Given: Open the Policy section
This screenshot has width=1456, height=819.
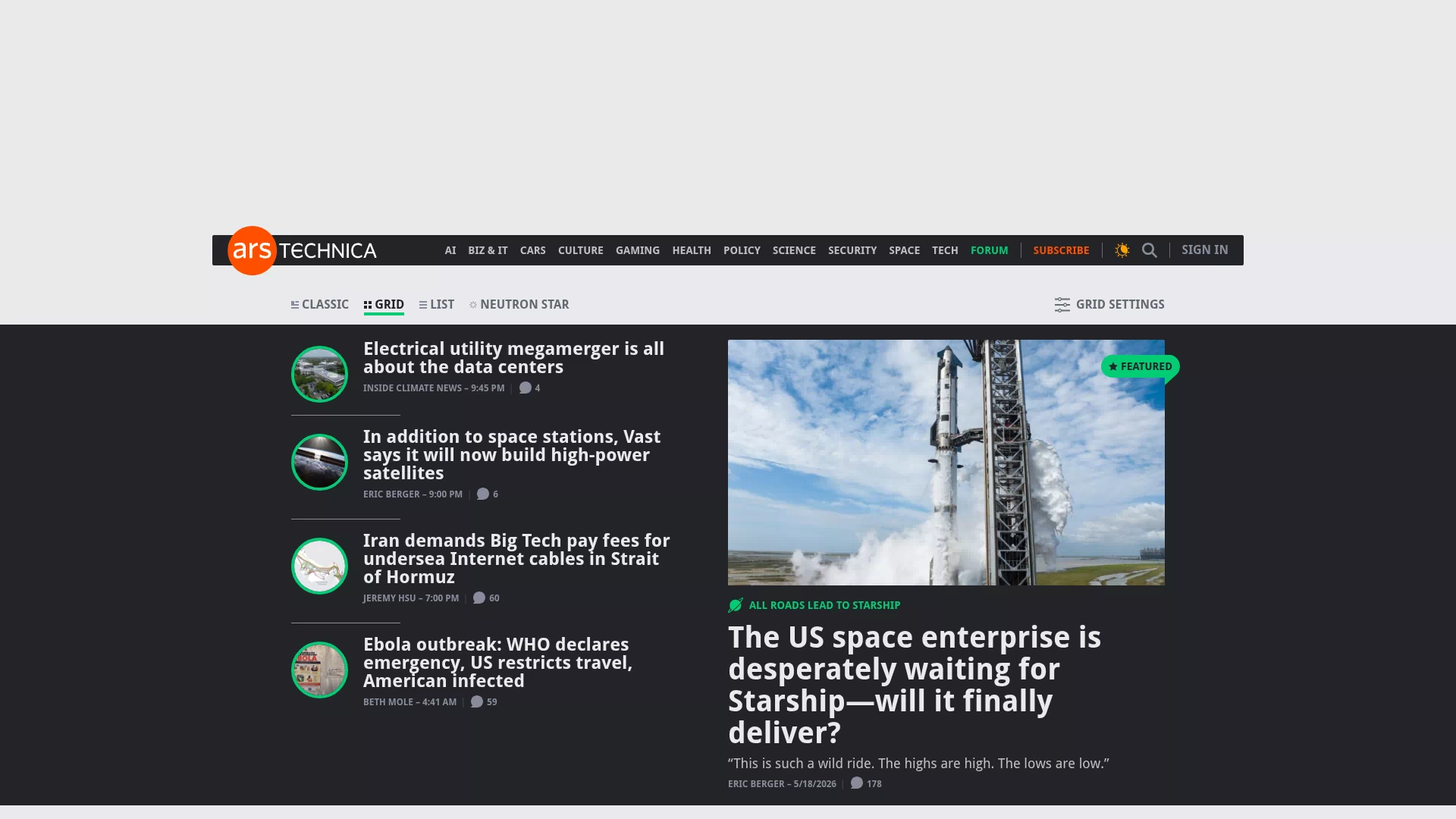Looking at the screenshot, I should (742, 250).
